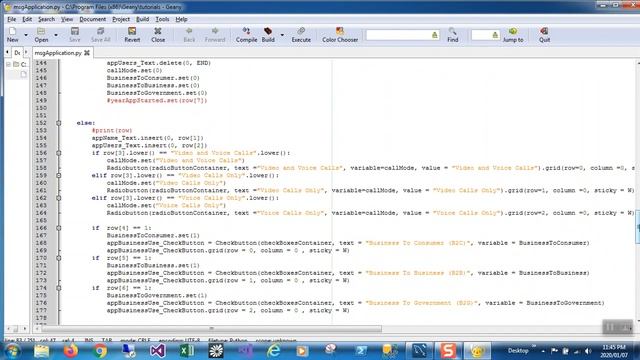Click the Find toolbar icon
This screenshot has width=640, height=360.
tap(452, 35)
